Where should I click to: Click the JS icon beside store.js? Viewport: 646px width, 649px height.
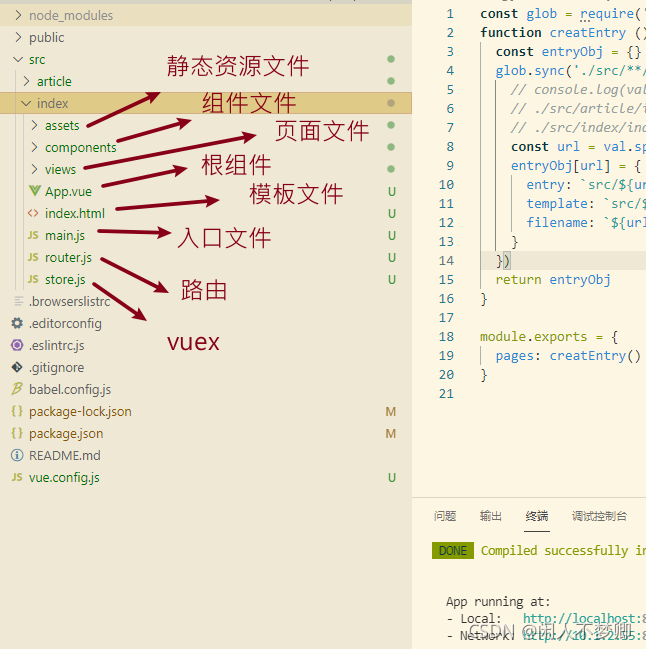click(x=33, y=279)
